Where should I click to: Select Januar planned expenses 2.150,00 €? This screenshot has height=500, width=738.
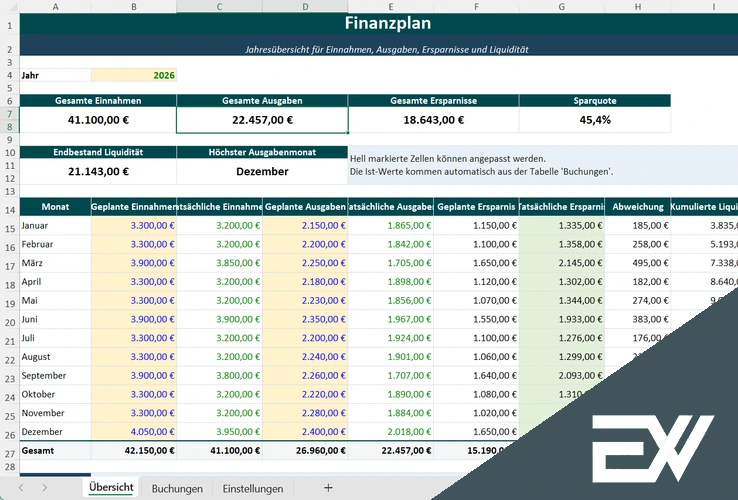pos(305,226)
